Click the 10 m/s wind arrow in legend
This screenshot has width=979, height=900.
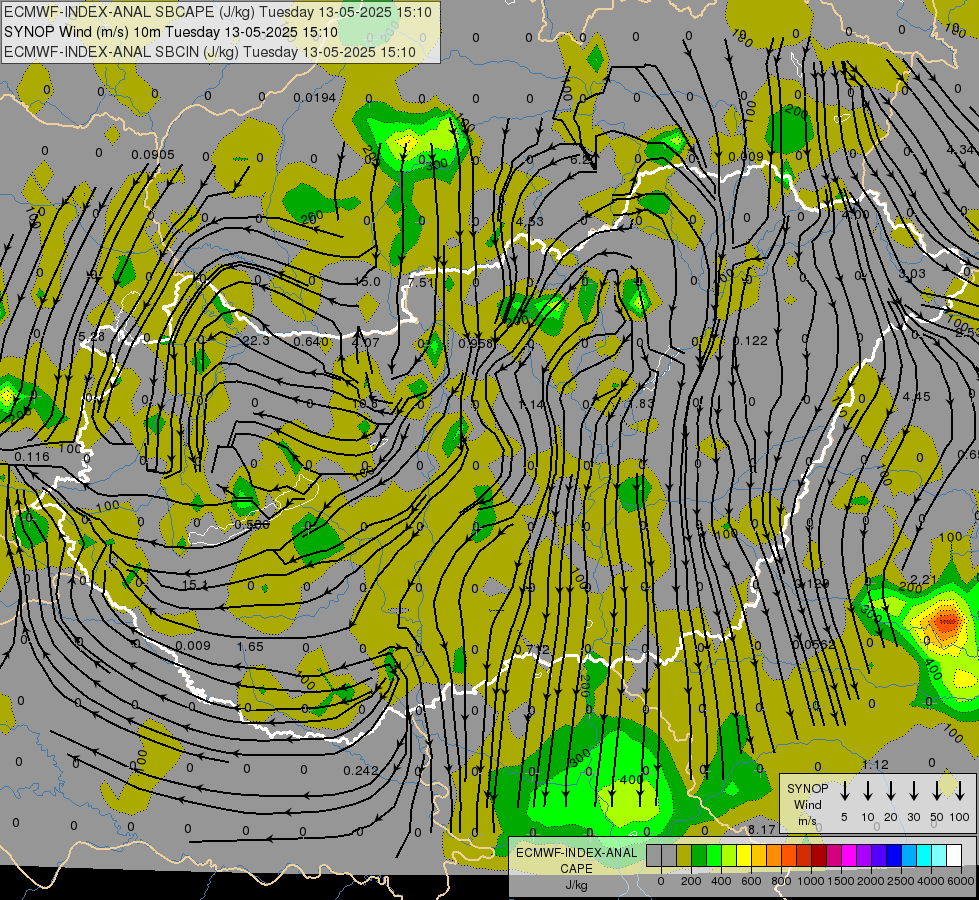point(868,791)
